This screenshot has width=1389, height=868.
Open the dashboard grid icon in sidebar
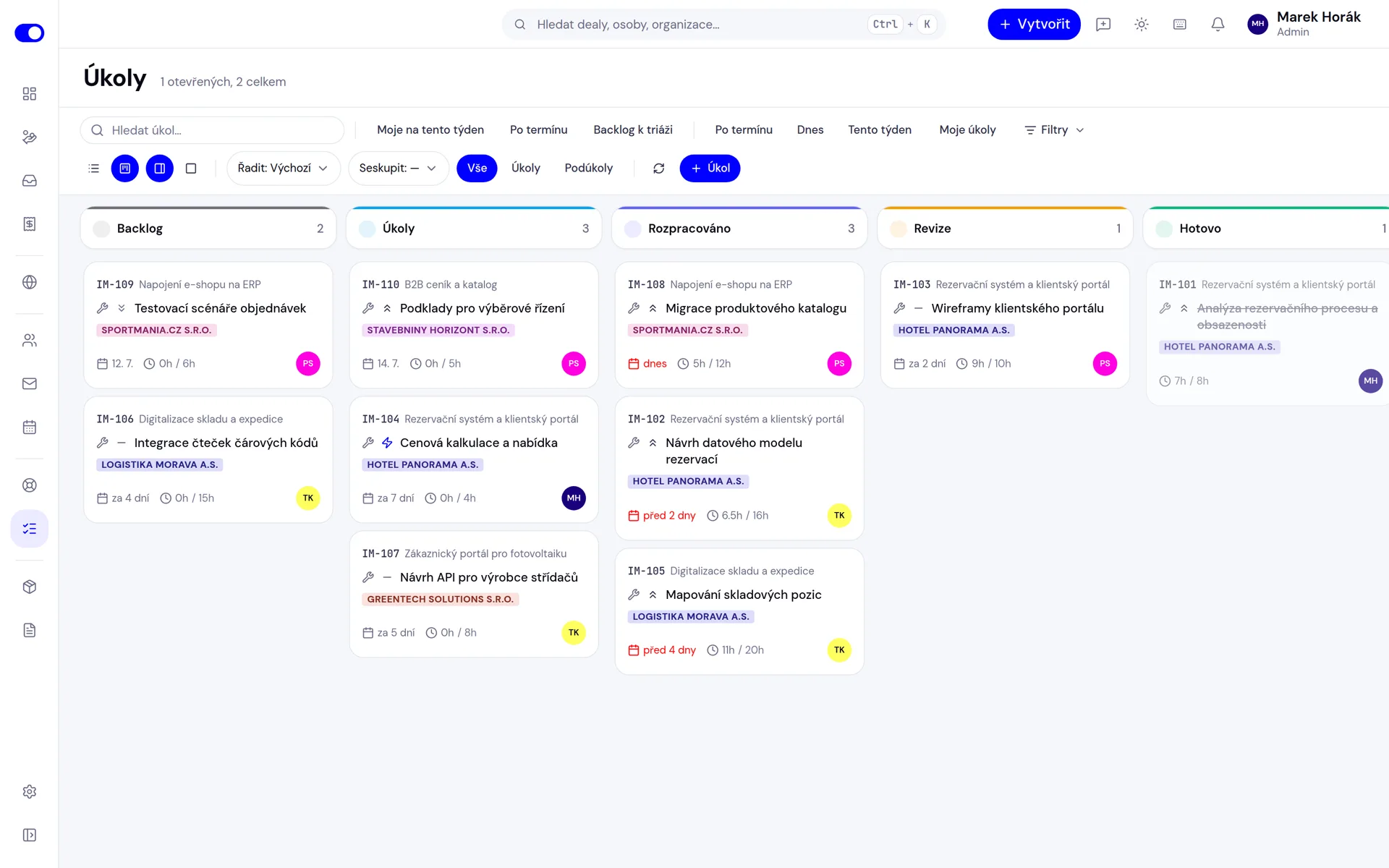pyautogui.click(x=29, y=94)
